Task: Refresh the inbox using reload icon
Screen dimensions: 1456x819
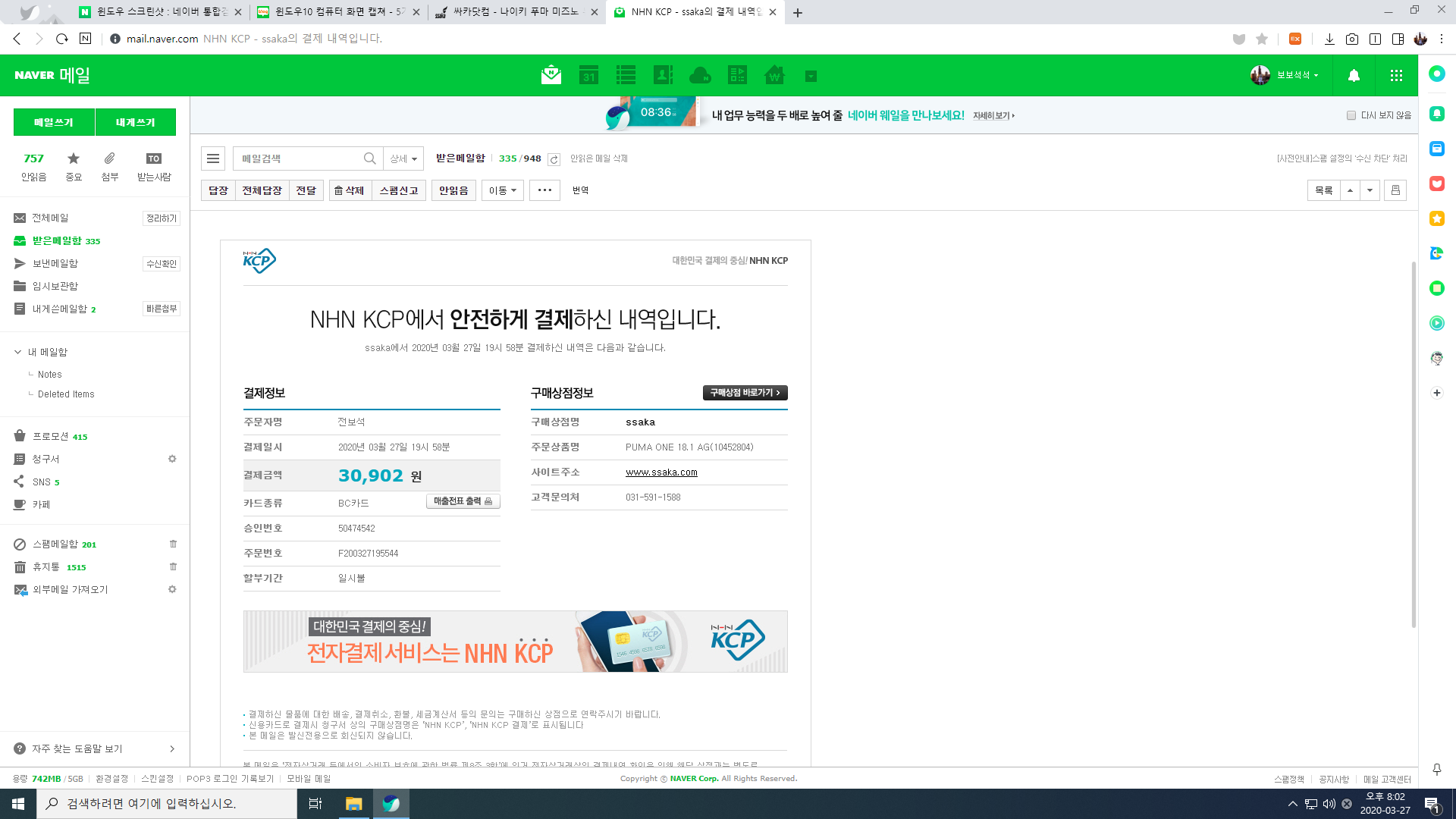Action: [x=554, y=159]
